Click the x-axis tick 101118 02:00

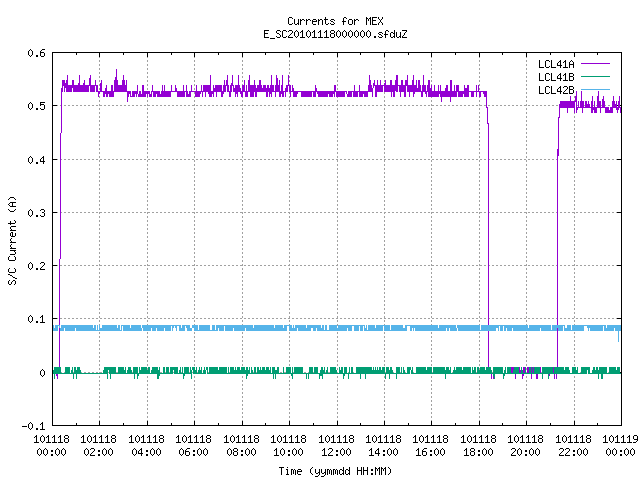point(98,445)
